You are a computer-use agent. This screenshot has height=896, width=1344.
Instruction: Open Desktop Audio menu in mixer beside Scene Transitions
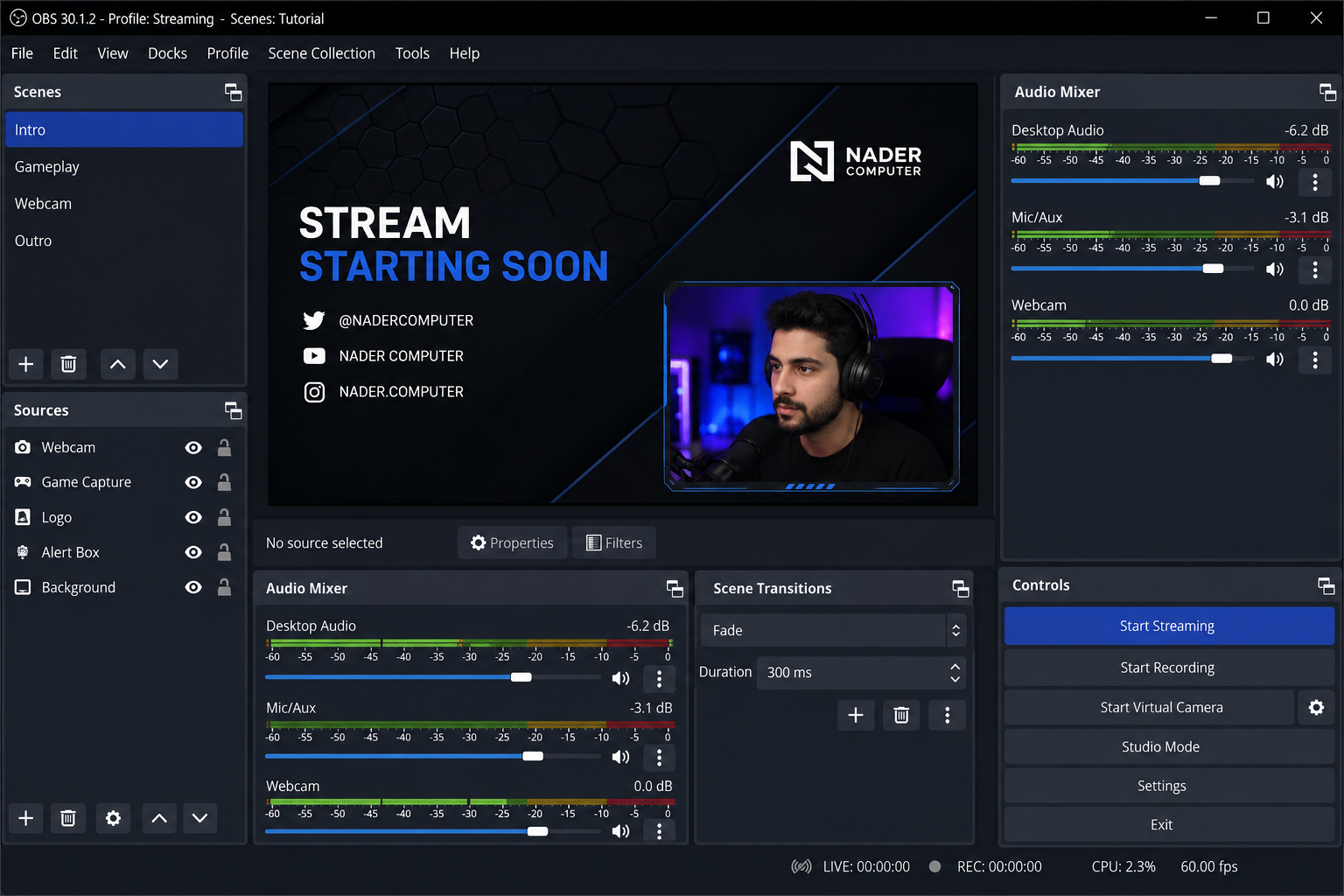click(x=659, y=678)
